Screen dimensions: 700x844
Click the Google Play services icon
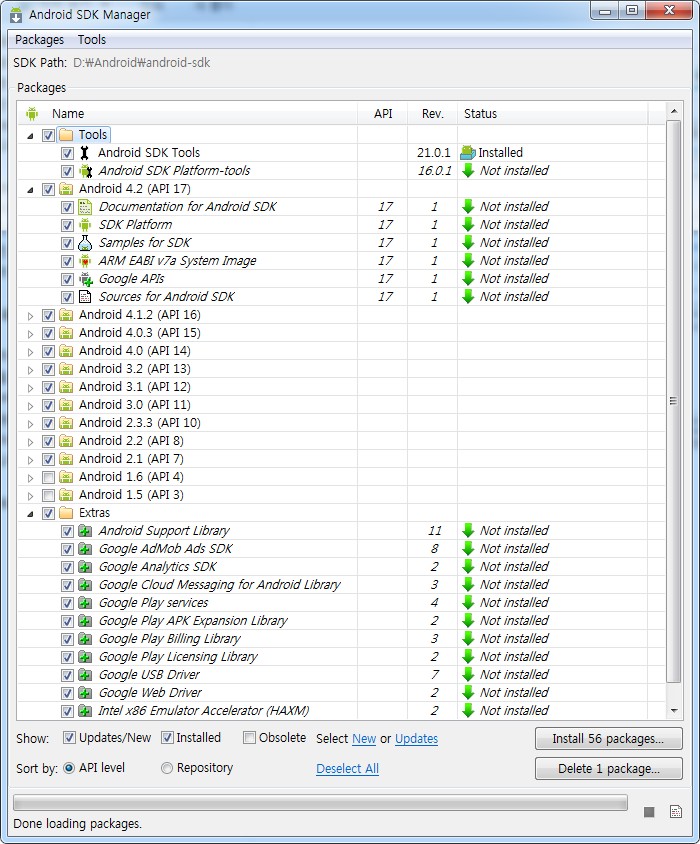(85, 603)
